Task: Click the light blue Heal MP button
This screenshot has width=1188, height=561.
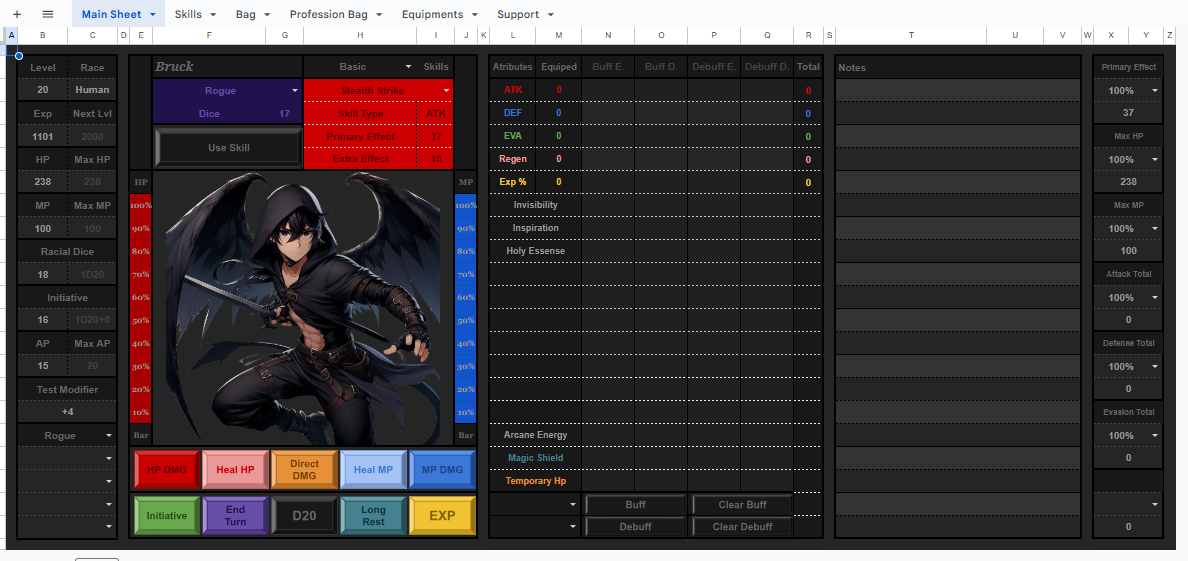Action: tap(373, 470)
